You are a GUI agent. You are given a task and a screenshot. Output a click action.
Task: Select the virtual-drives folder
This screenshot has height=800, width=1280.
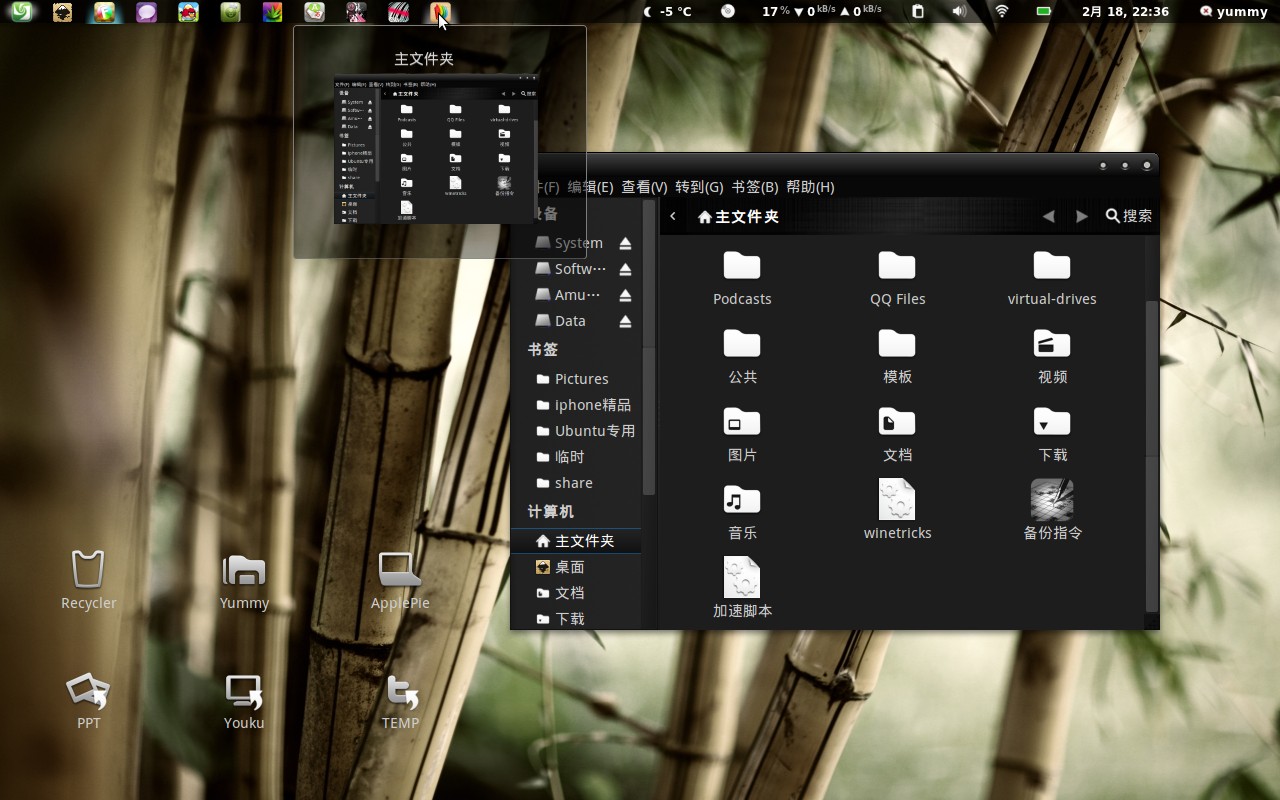(1052, 277)
